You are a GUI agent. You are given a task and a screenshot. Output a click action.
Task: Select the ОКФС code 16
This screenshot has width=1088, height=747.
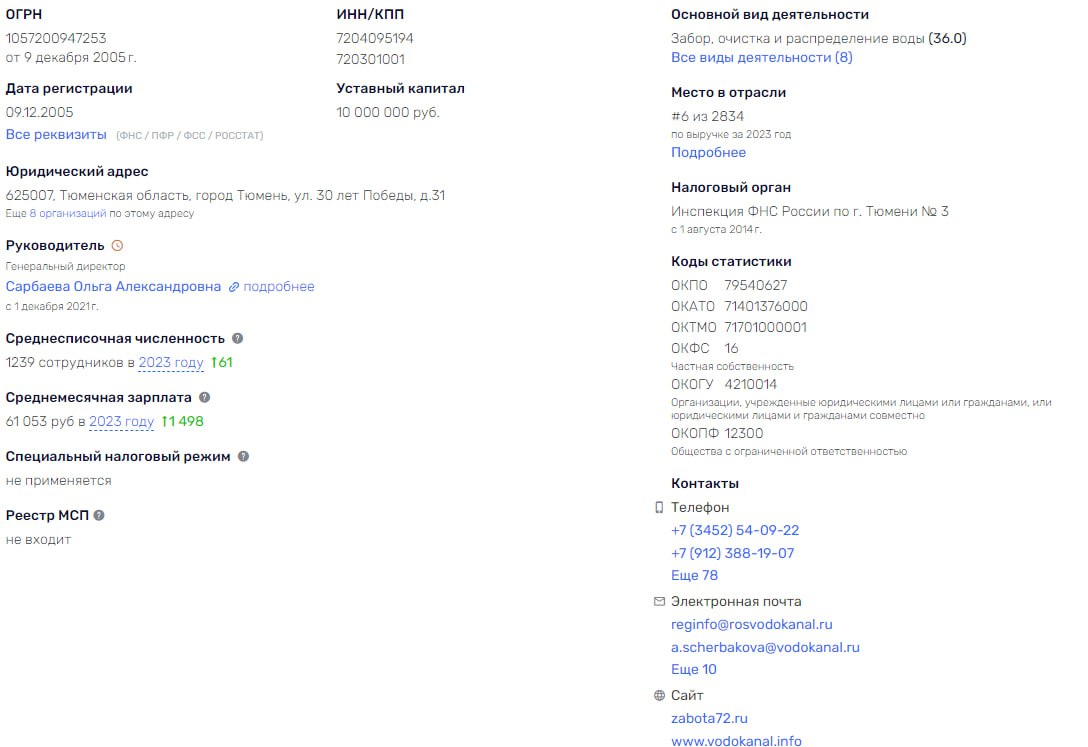coord(731,348)
